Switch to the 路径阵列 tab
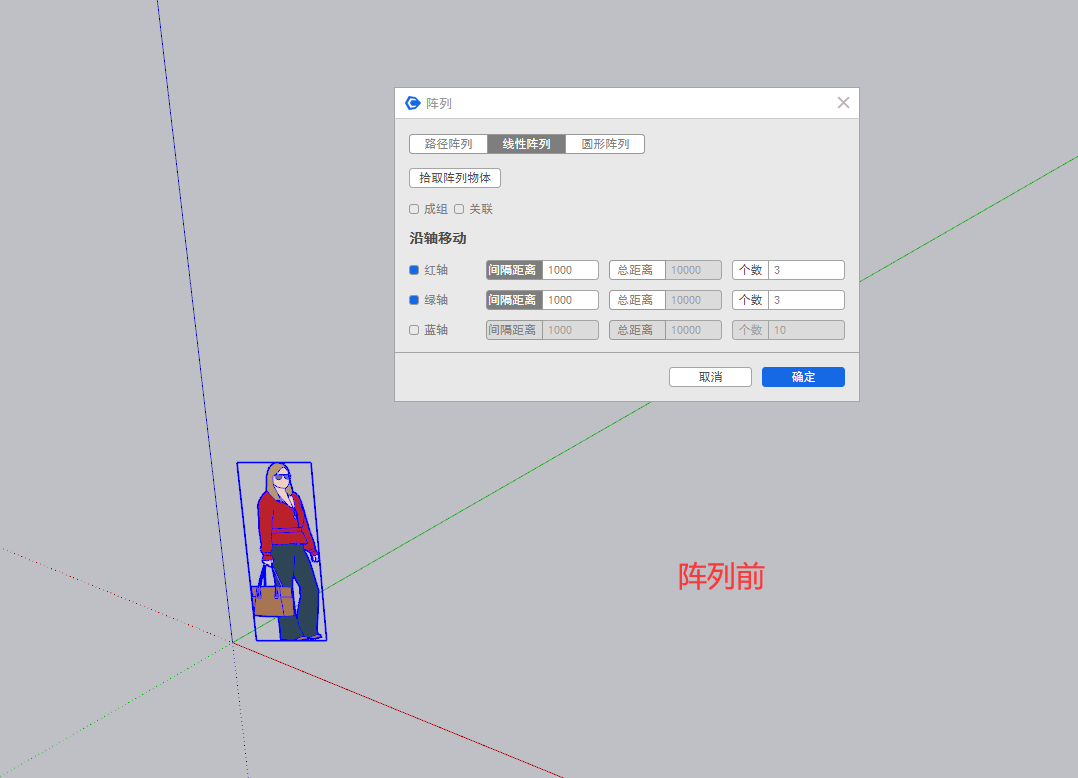This screenshot has height=778, width=1078. click(x=448, y=144)
